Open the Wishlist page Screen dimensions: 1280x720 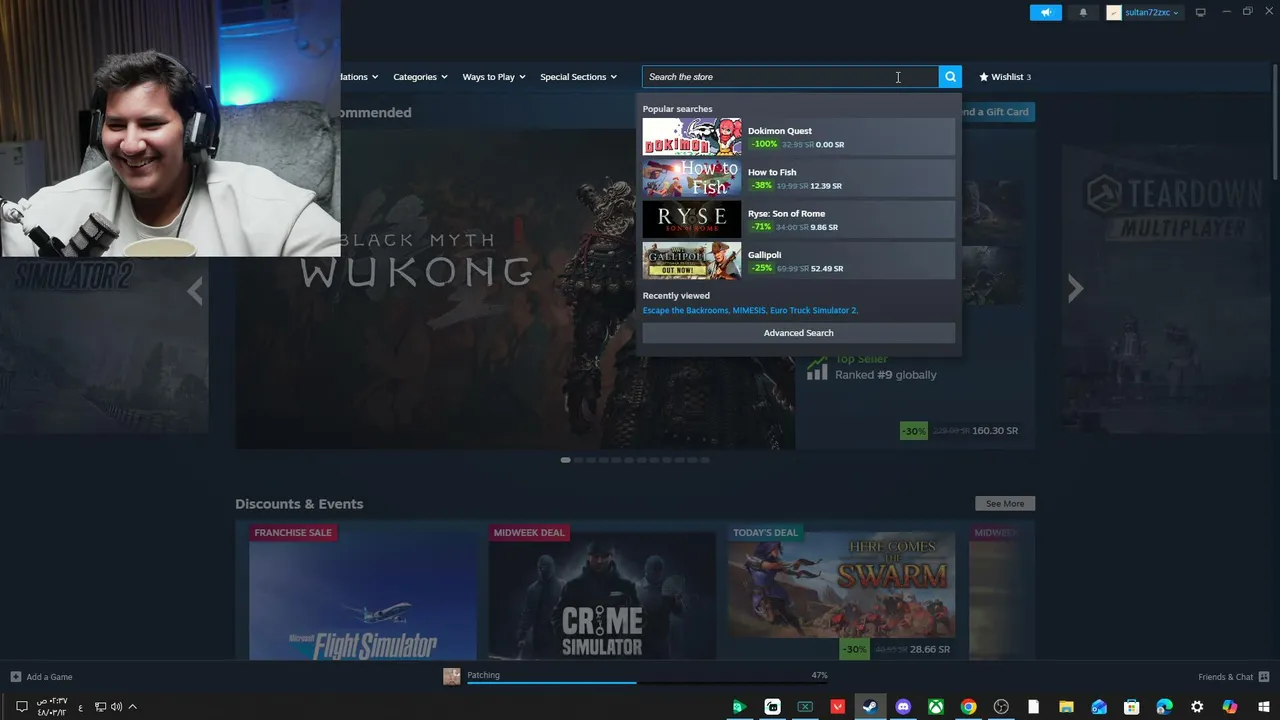(x=1005, y=77)
